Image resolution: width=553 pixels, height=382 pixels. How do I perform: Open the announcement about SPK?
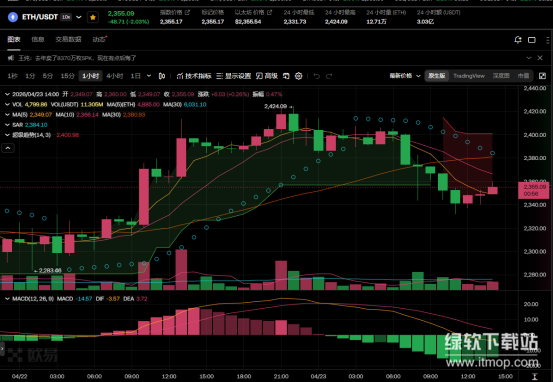point(77,58)
